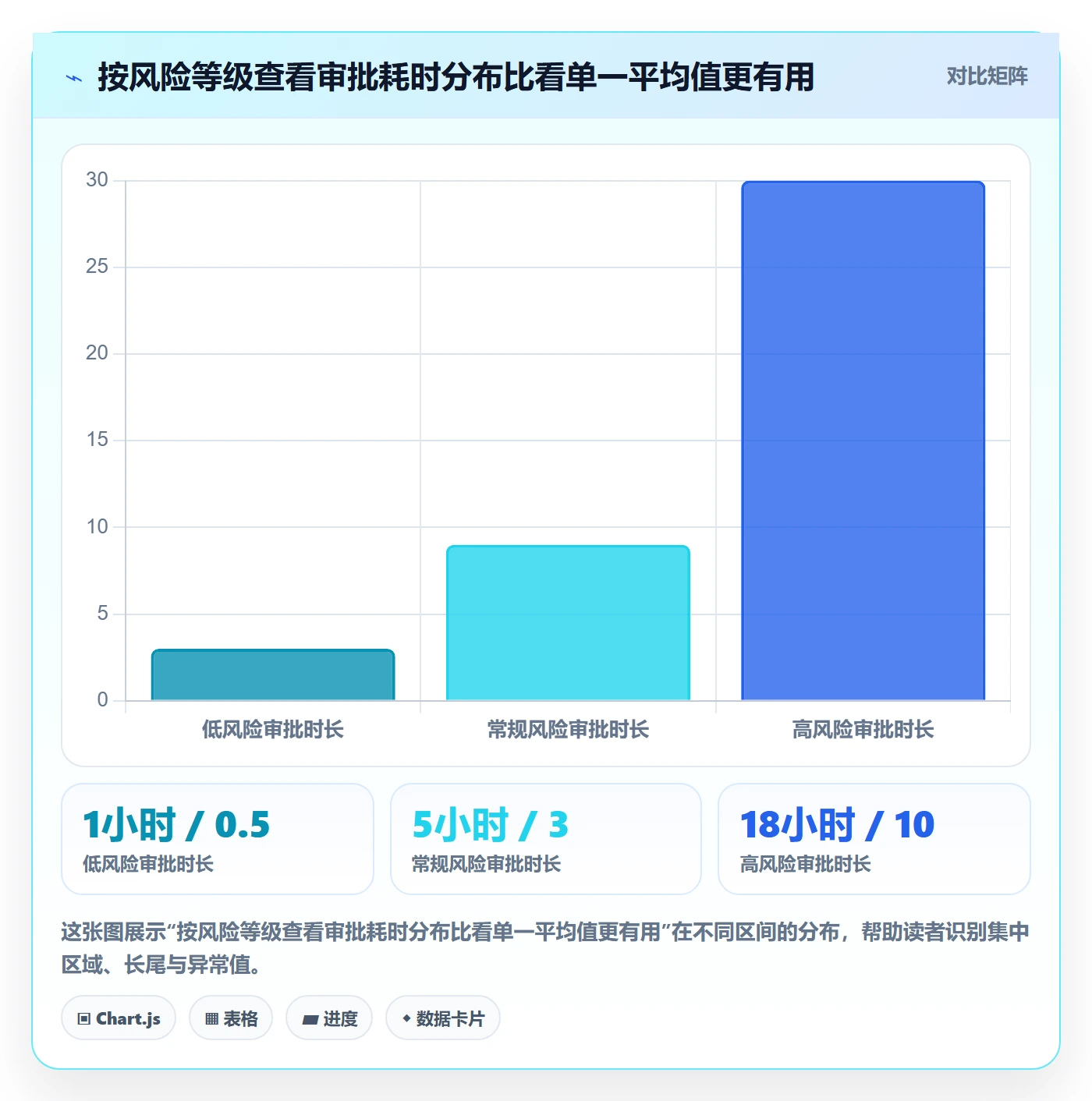Click x-axis label 低风险审批时长
The width and height of the screenshot is (1092, 1101).
coord(273,730)
